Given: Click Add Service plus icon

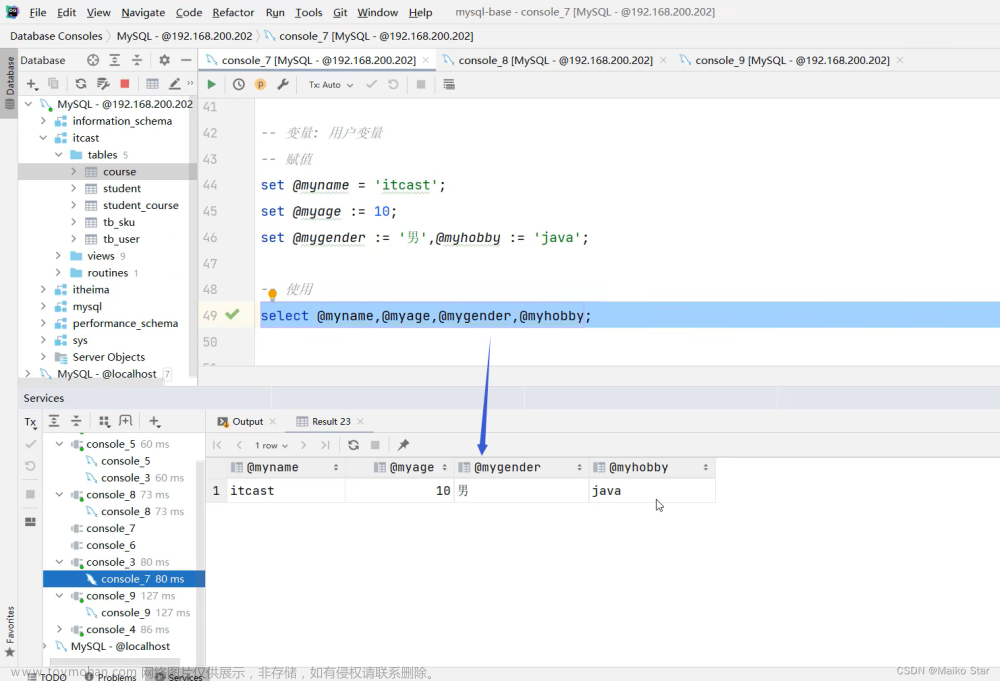Looking at the screenshot, I should click(x=154, y=421).
